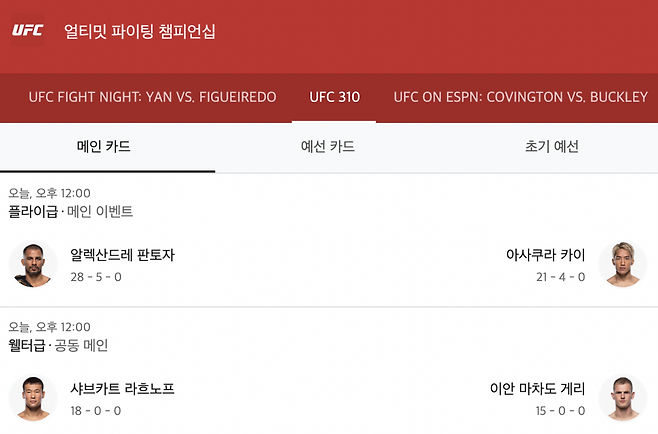
Task: Click 알렉산드레 판토자 fighter photo
Action: [x=33, y=264]
